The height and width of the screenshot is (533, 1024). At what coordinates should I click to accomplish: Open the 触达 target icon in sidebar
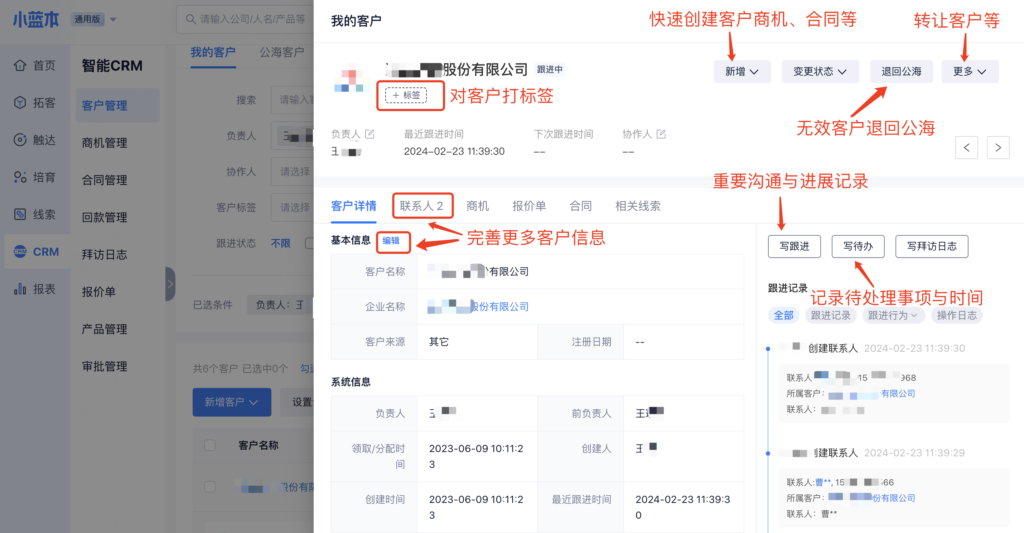(20, 140)
